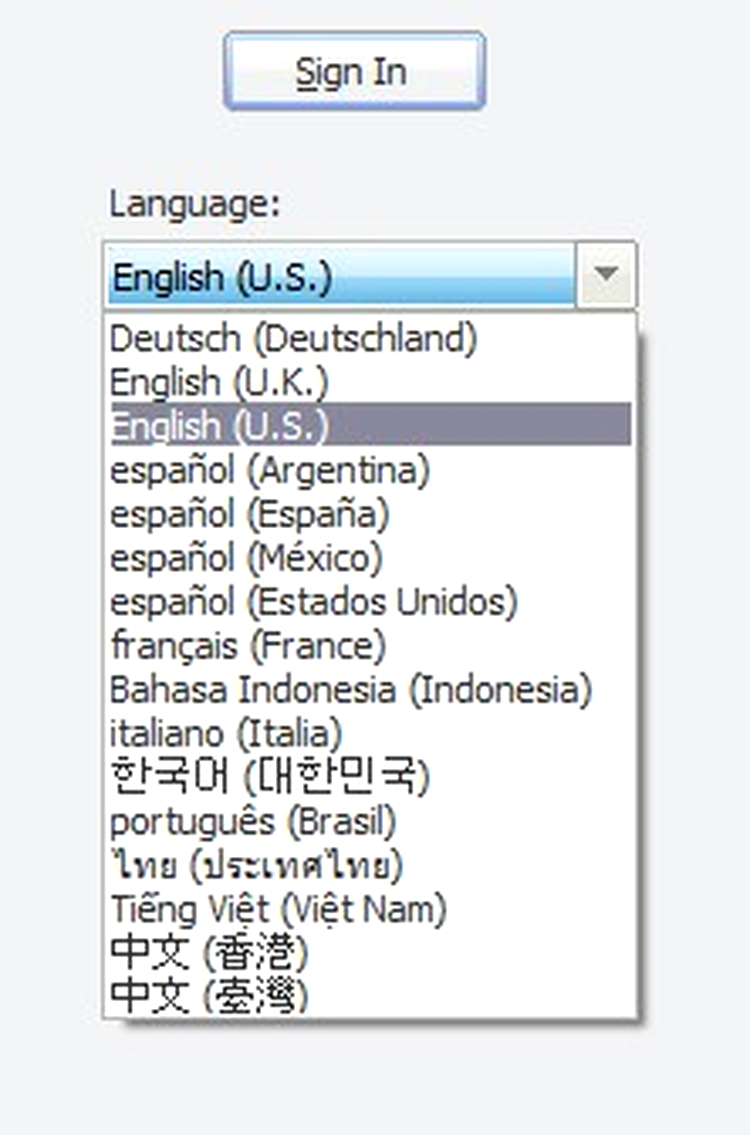The image size is (750, 1135).
Task: Choose English (U.K.) language option
Action: [x=370, y=381]
